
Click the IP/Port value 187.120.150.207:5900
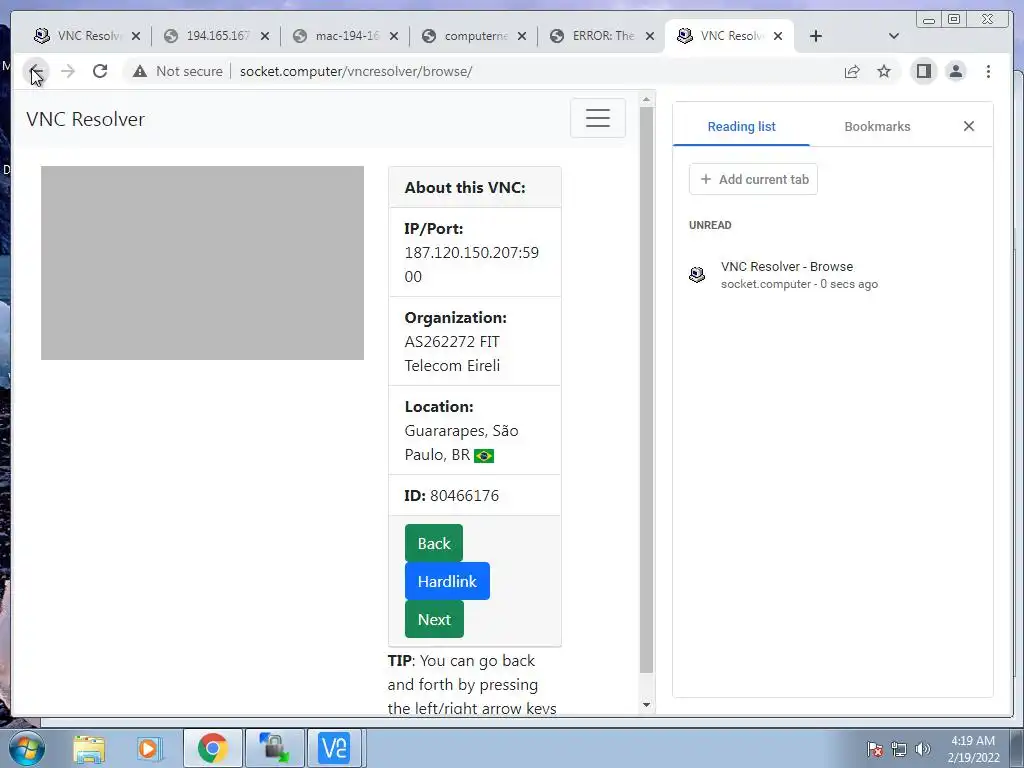point(472,264)
